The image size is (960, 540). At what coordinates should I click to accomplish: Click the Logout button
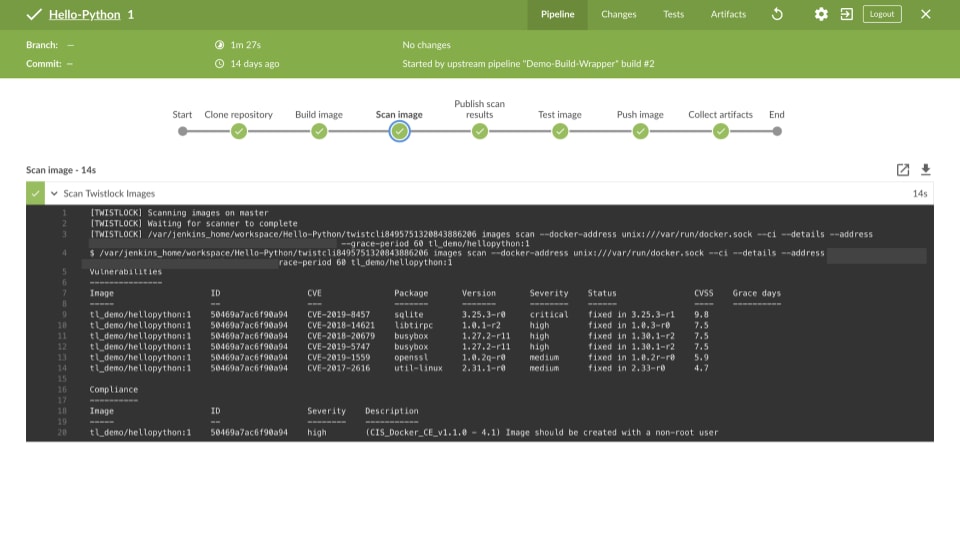pyautogui.click(x=881, y=14)
